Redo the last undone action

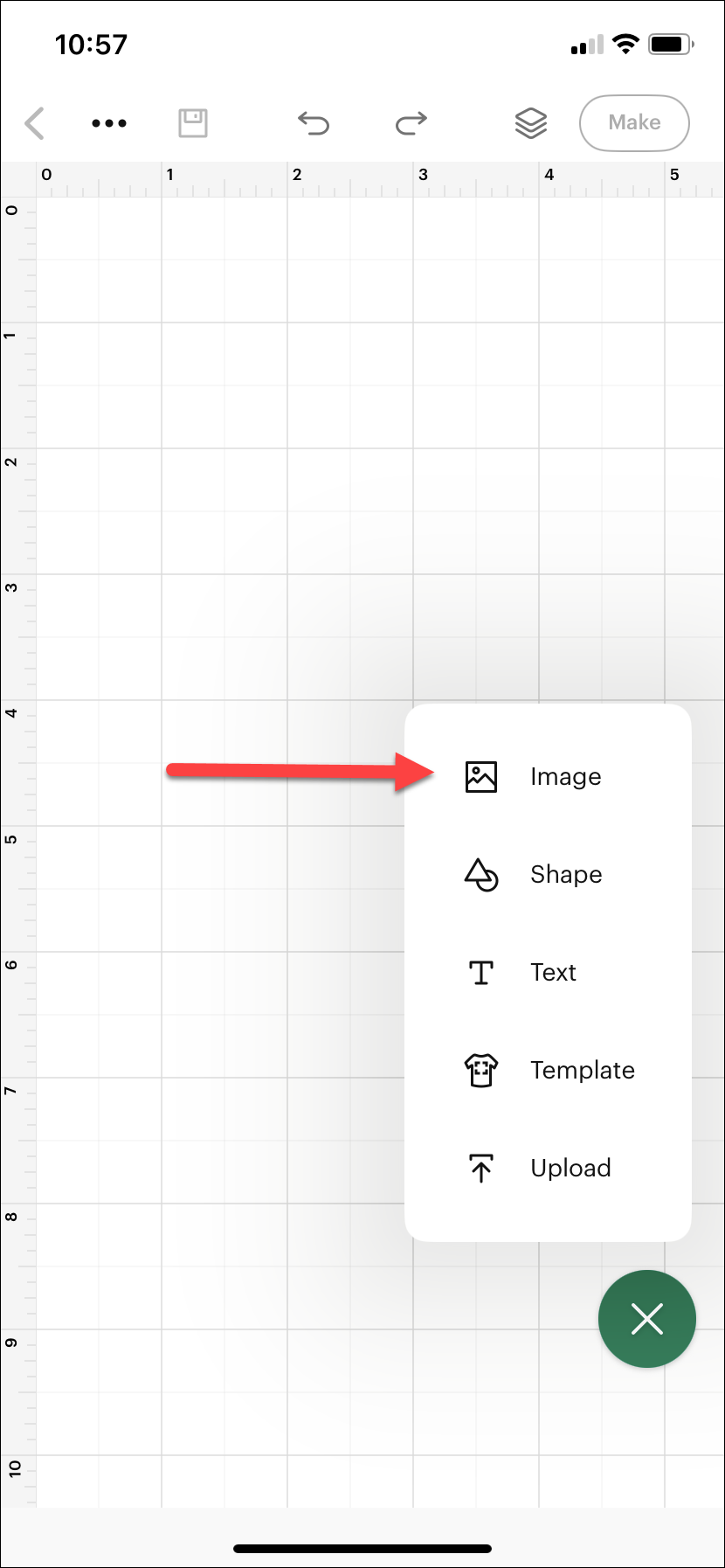[x=411, y=123]
